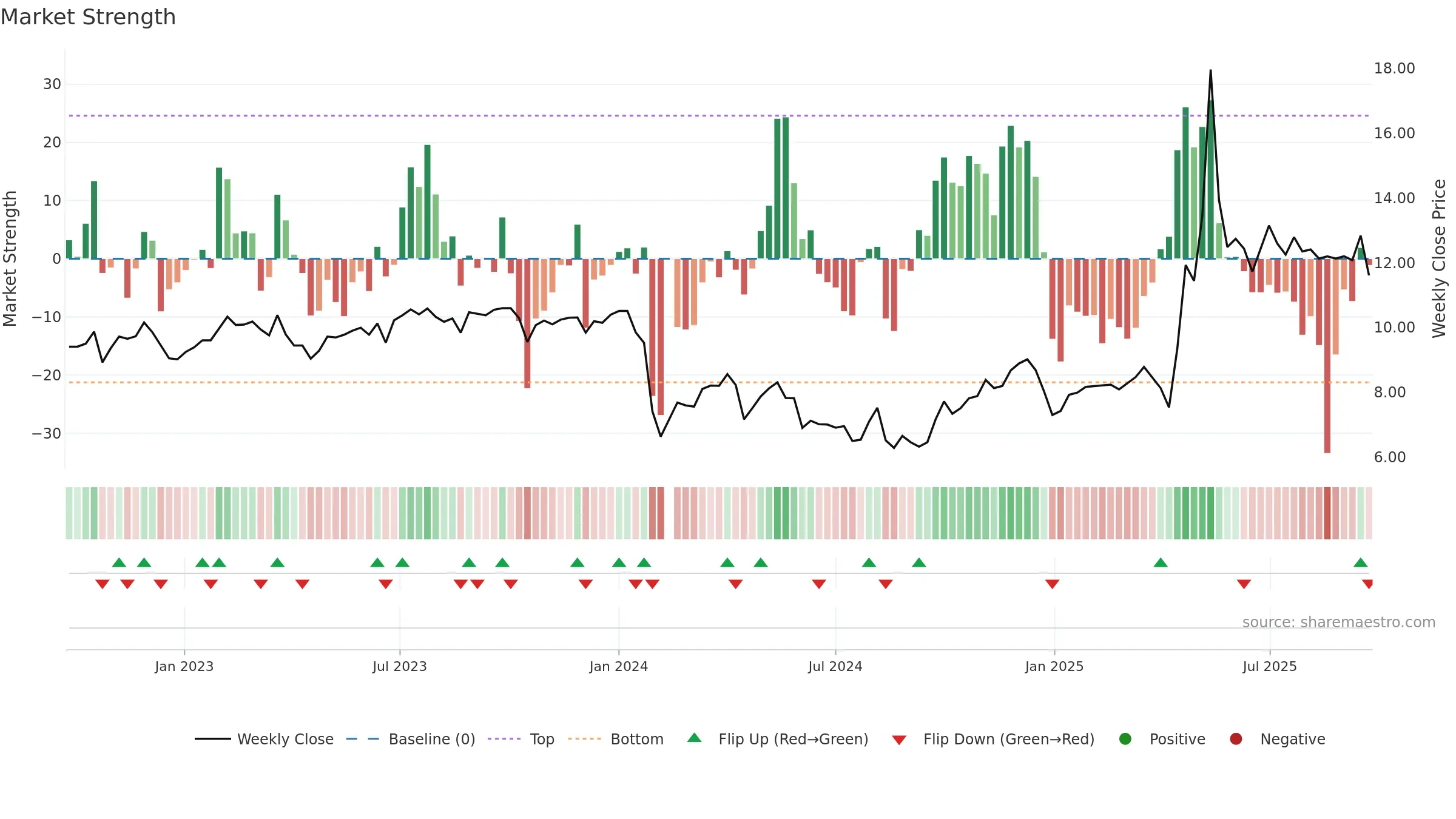Image resolution: width=1456 pixels, height=819 pixels.
Task: Toggle Flip Down (Green→Red) legend entry
Action: (x=993, y=739)
